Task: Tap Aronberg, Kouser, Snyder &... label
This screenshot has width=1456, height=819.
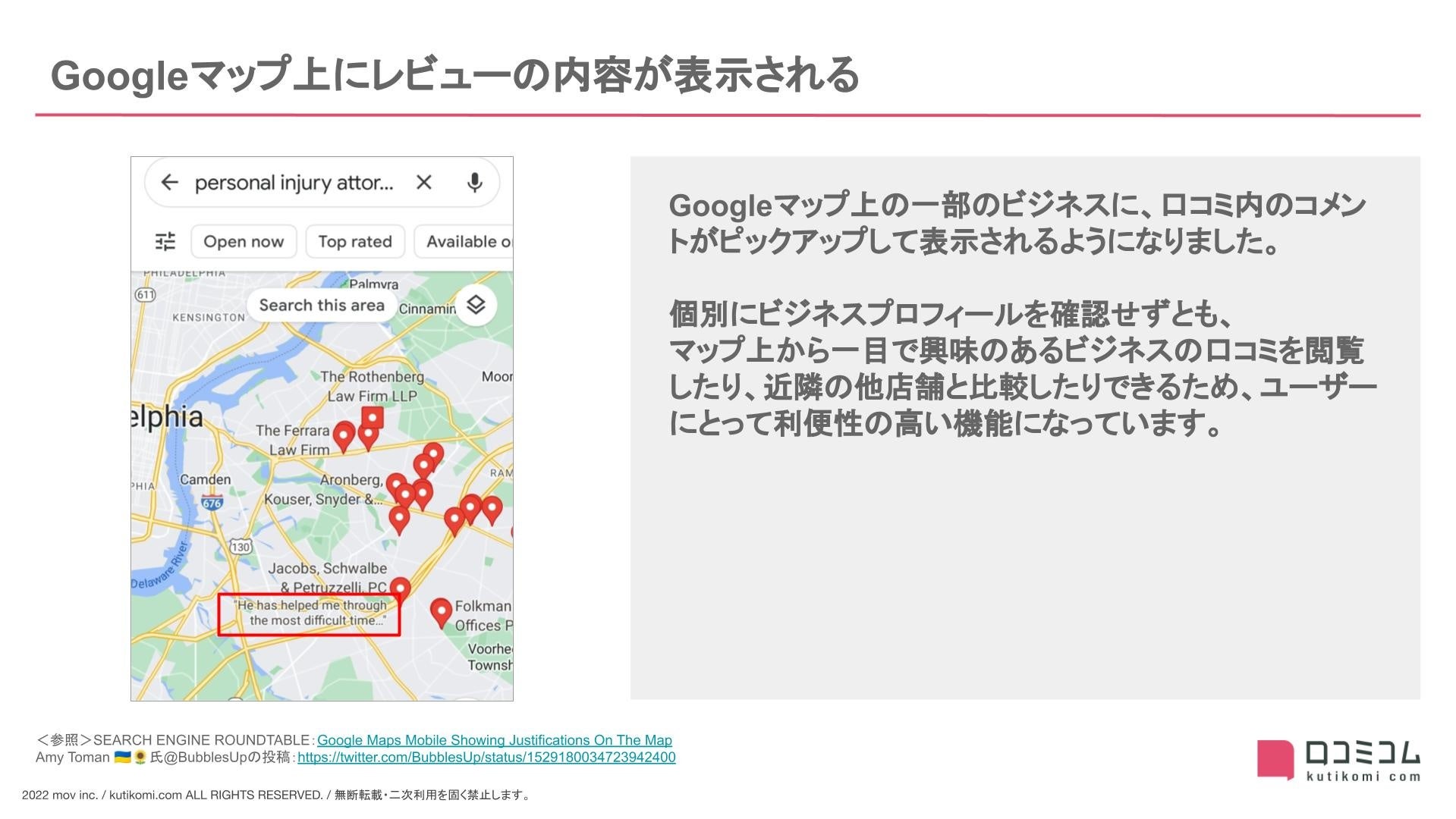Action: pyautogui.click(x=323, y=489)
